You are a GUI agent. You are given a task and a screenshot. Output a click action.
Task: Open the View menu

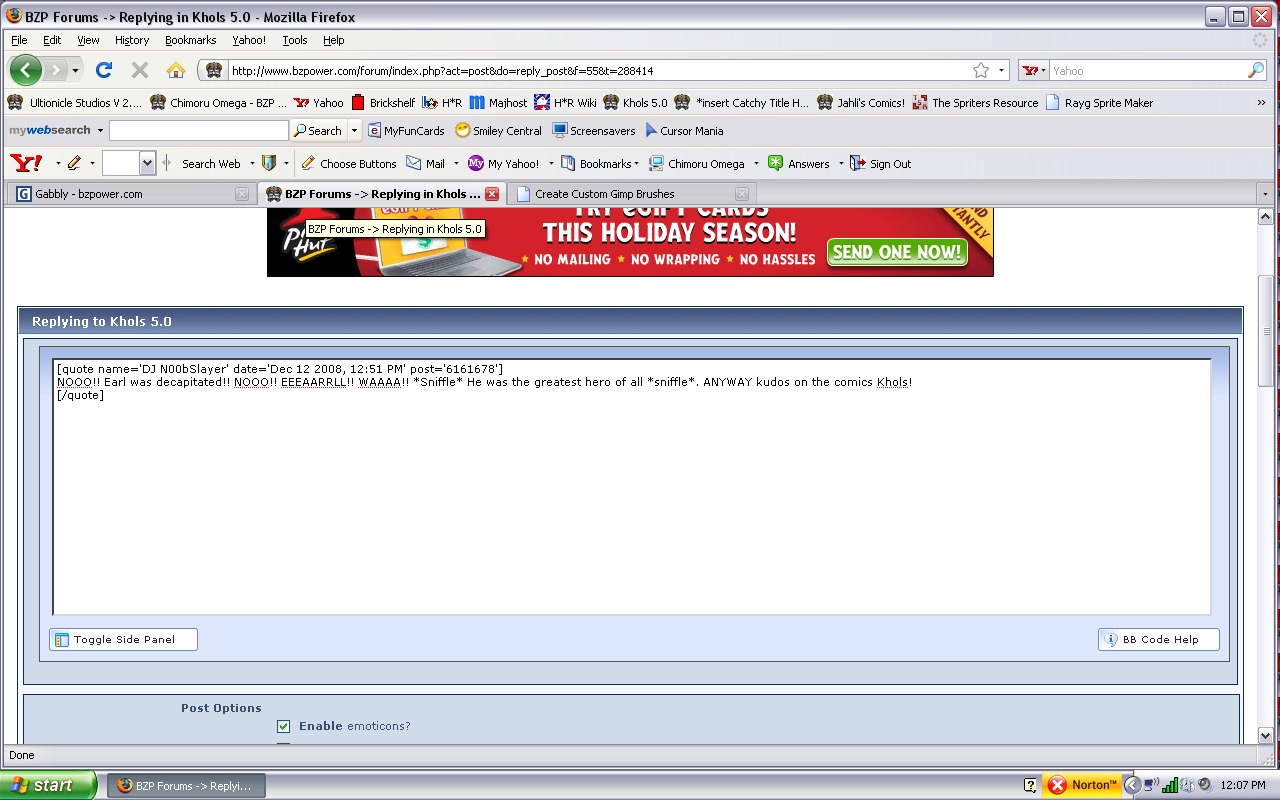89,40
